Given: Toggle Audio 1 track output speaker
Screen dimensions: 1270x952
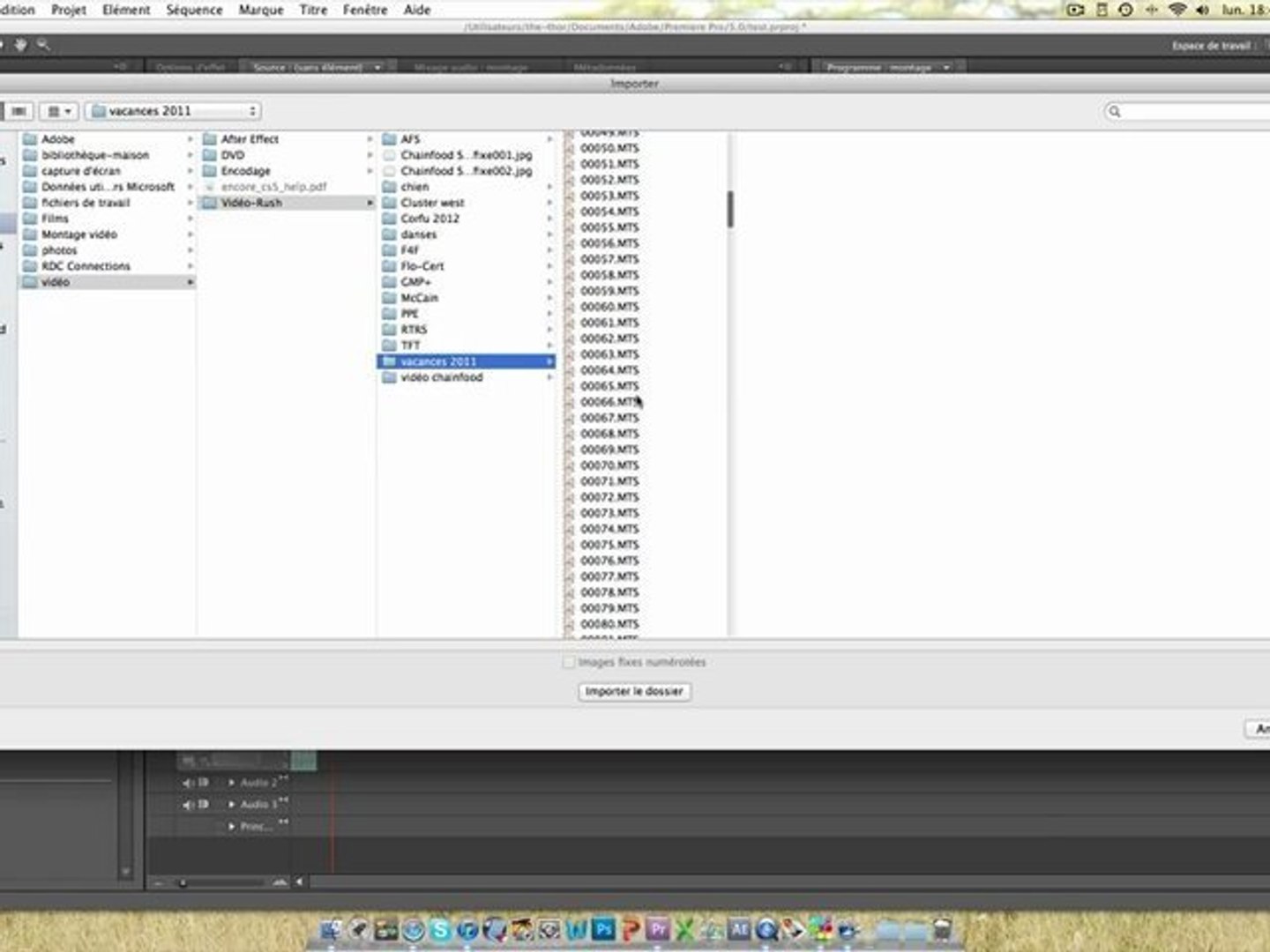Looking at the screenshot, I should click(x=188, y=805).
